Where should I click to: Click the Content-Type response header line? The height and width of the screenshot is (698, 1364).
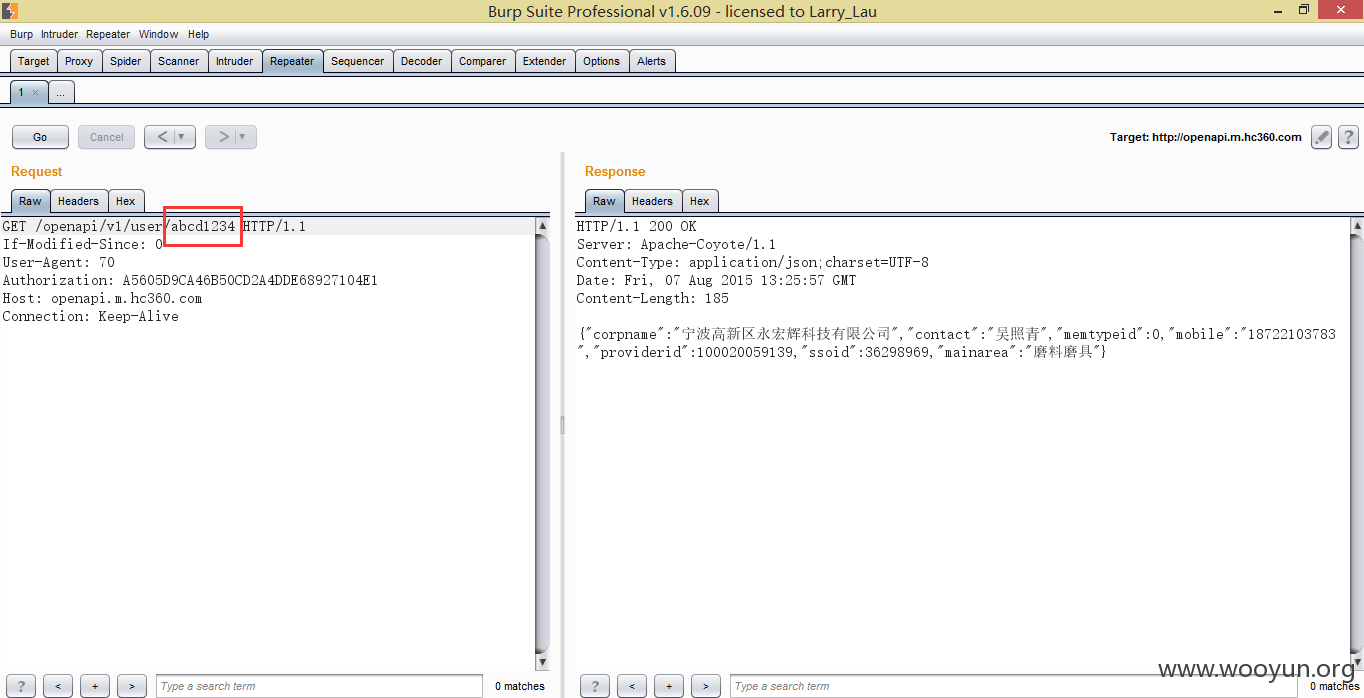tap(752, 263)
